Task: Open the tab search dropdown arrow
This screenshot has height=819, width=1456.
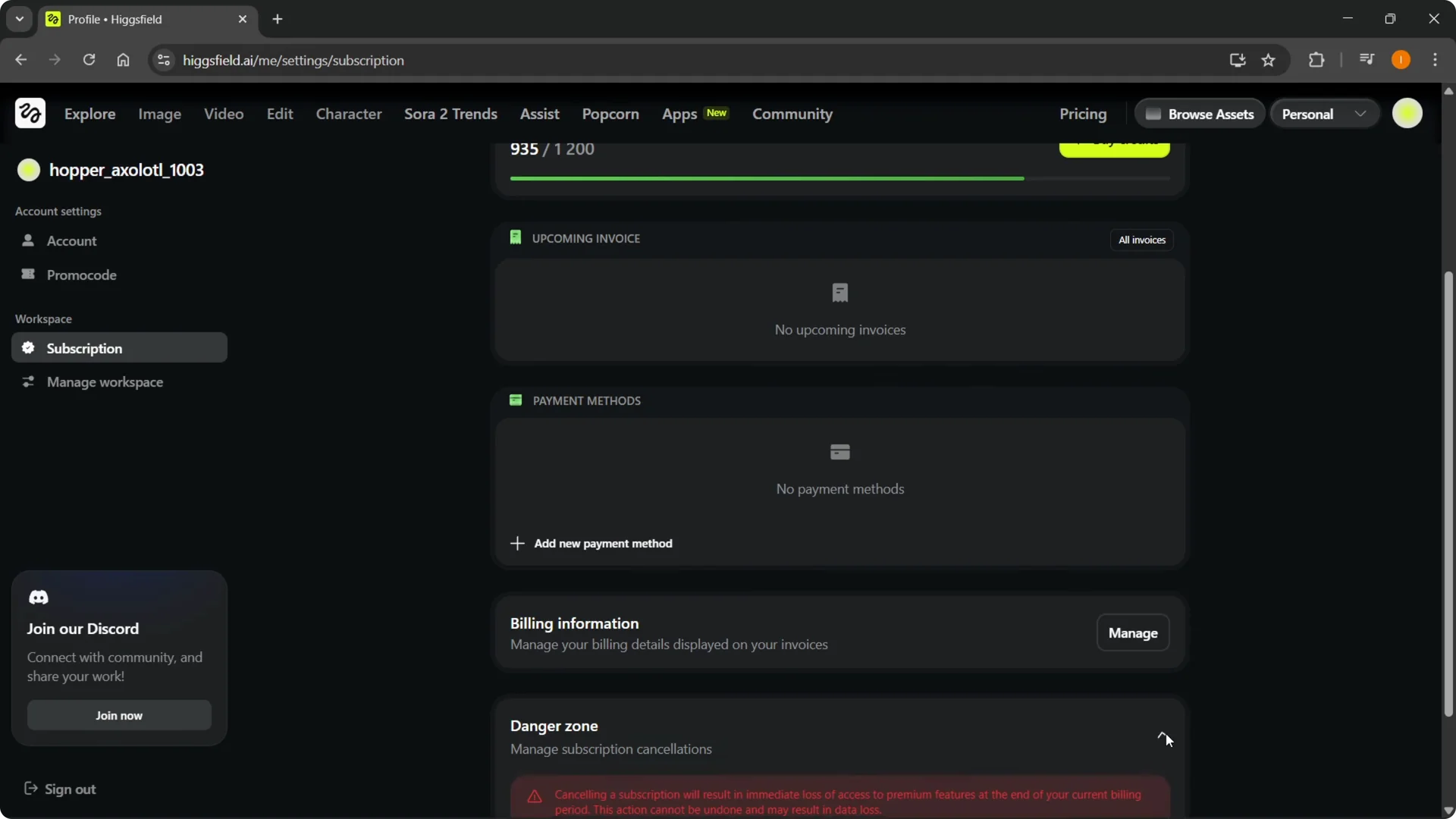Action: 19,19
